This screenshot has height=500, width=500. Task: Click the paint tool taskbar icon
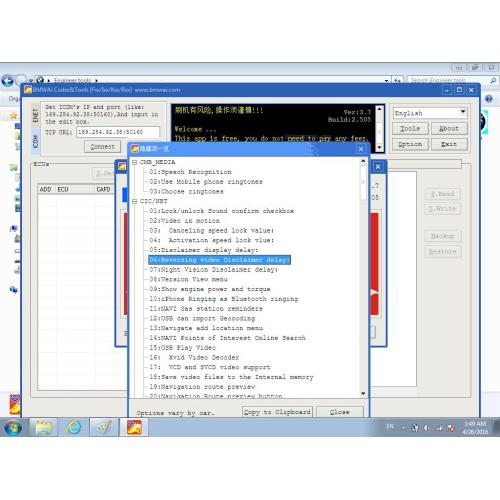click(x=104, y=427)
